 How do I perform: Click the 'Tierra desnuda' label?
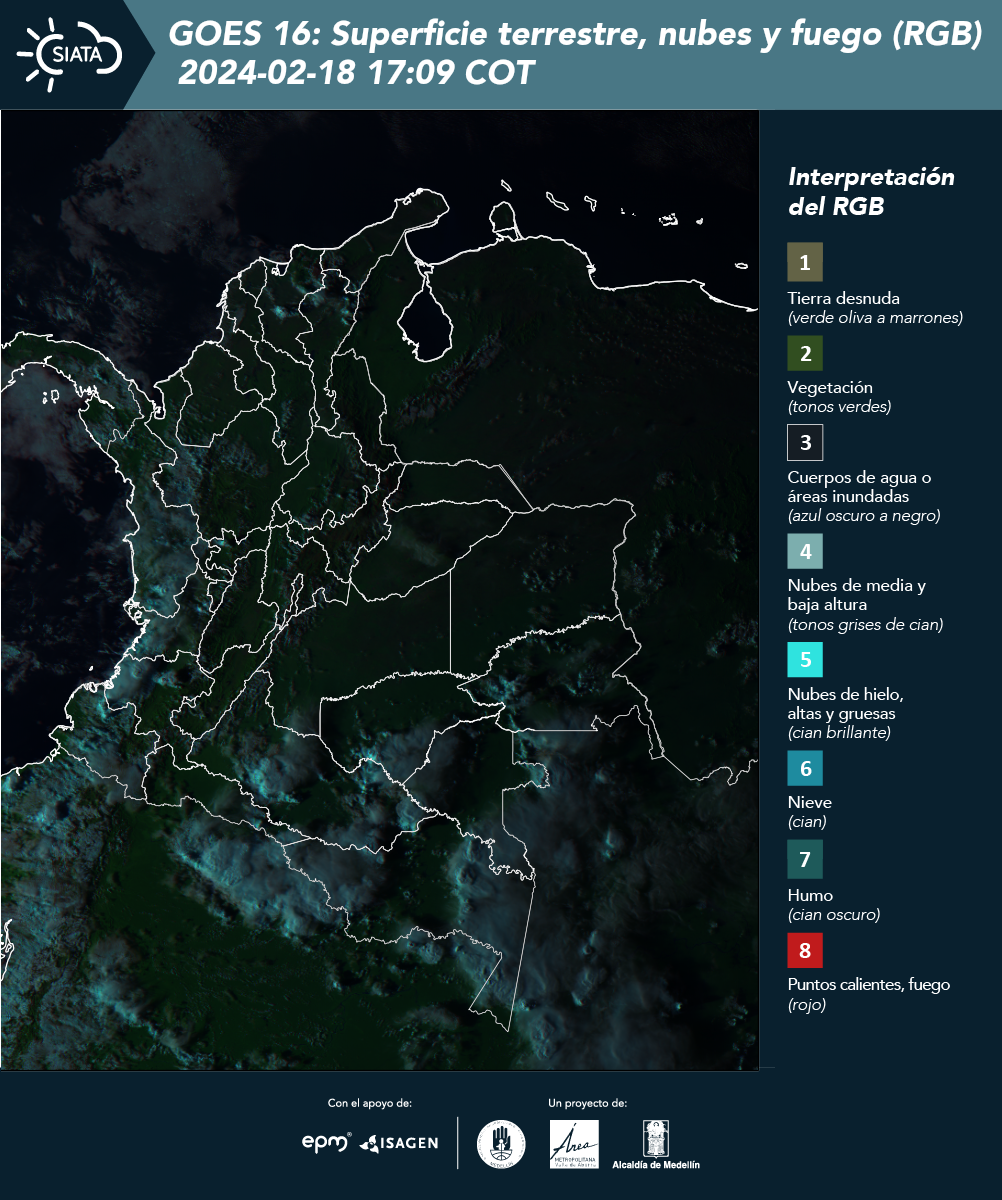[844, 298]
